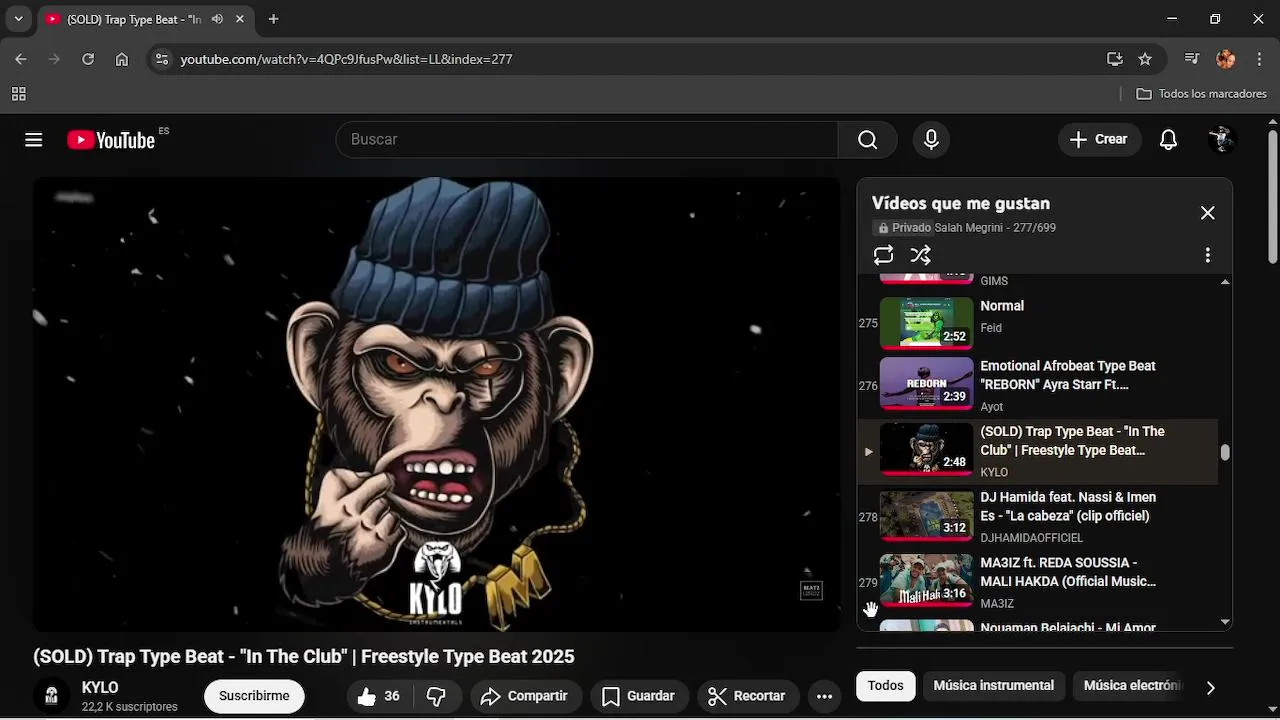Image resolution: width=1280 pixels, height=720 pixels.
Task: Click the install/cast icon in address bar
Action: [x=1115, y=59]
